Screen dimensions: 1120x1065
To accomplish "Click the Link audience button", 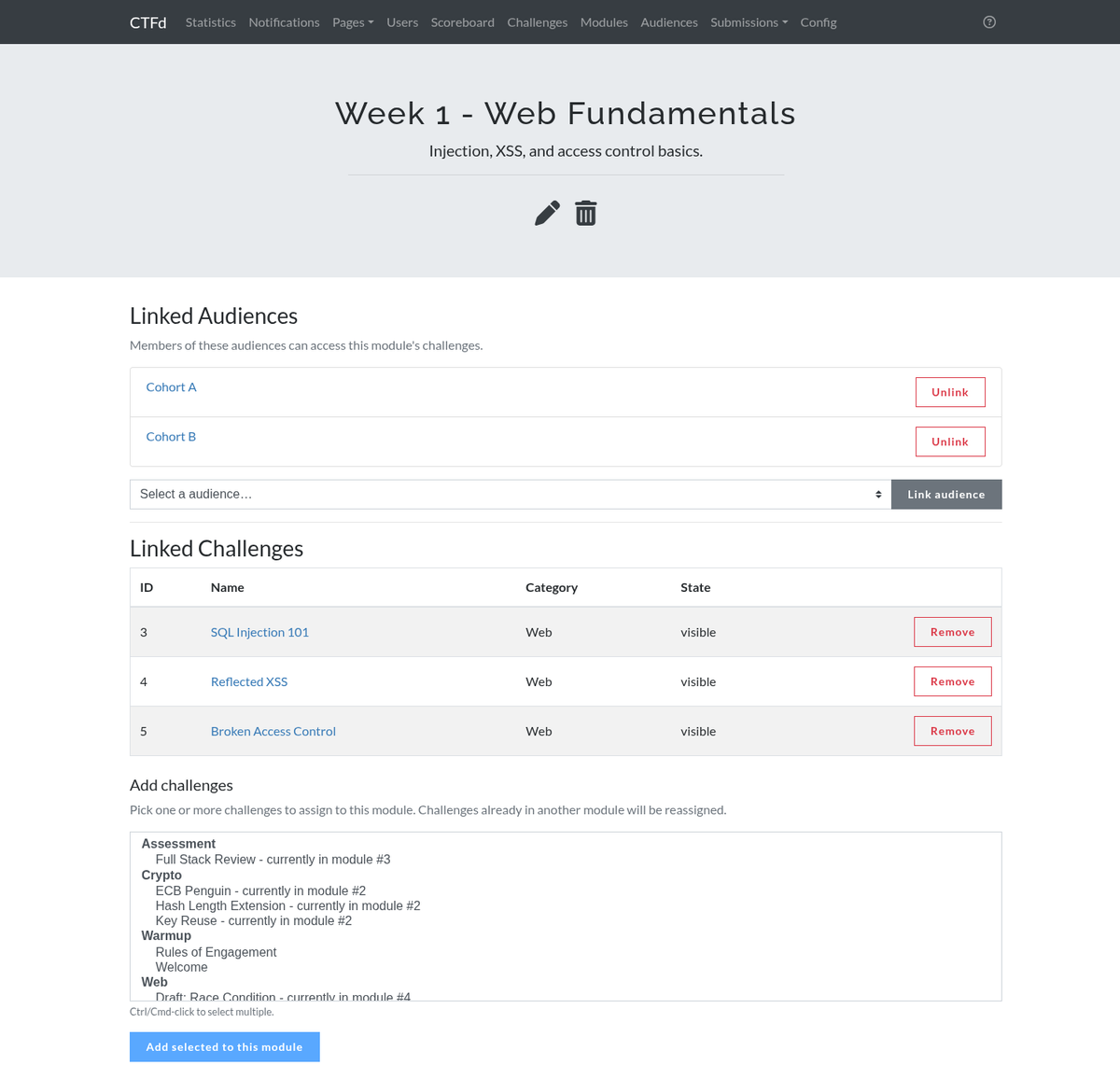I will tap(946, 495).
